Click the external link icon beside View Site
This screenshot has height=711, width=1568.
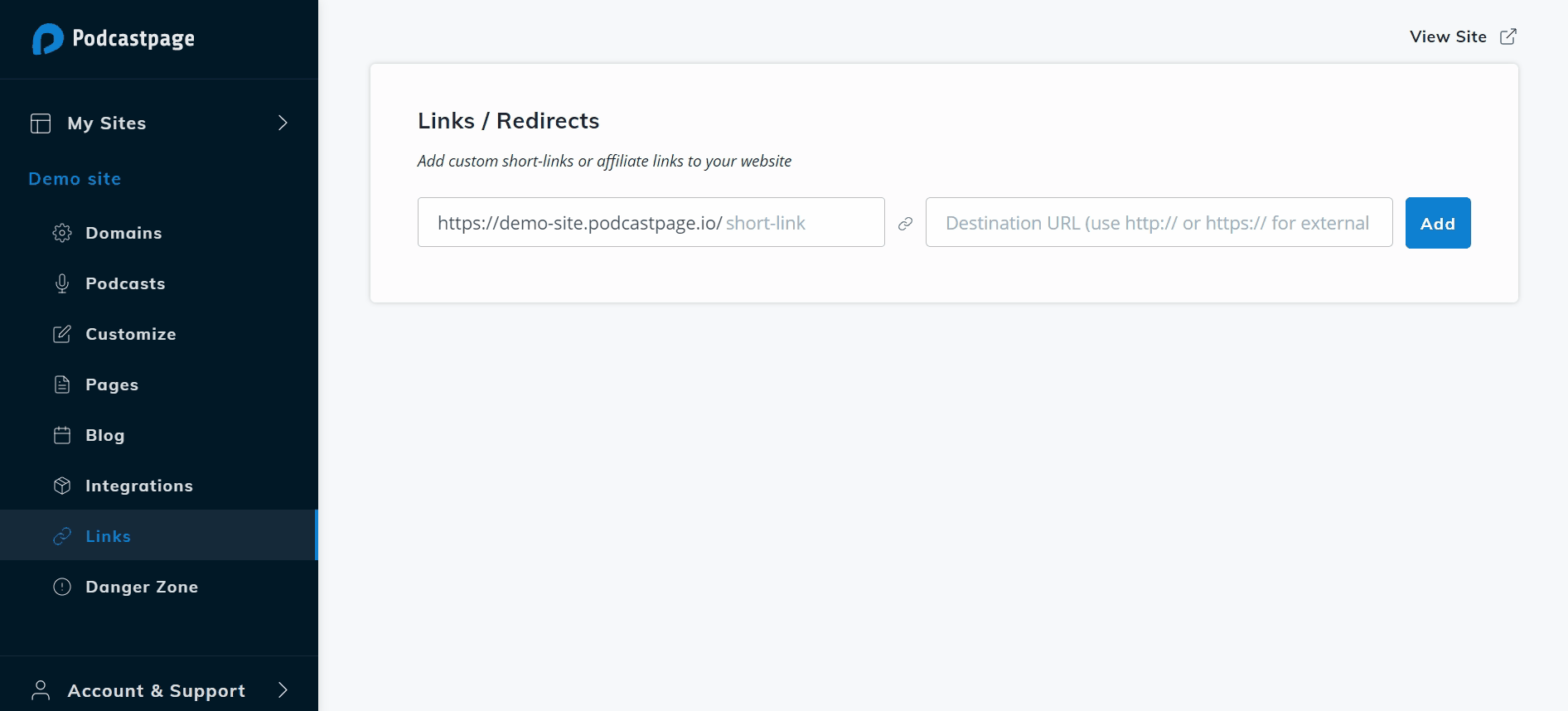pos(1508,36)
